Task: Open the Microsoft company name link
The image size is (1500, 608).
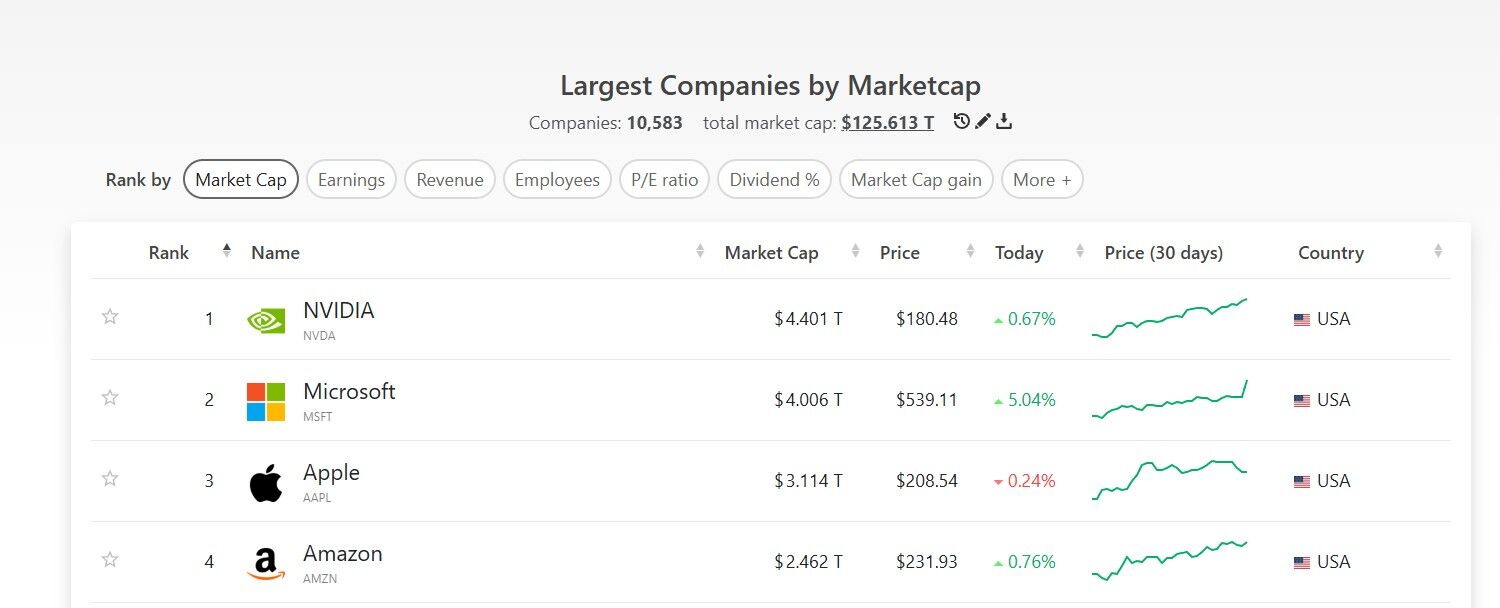Action: click(x=349, y=392)
